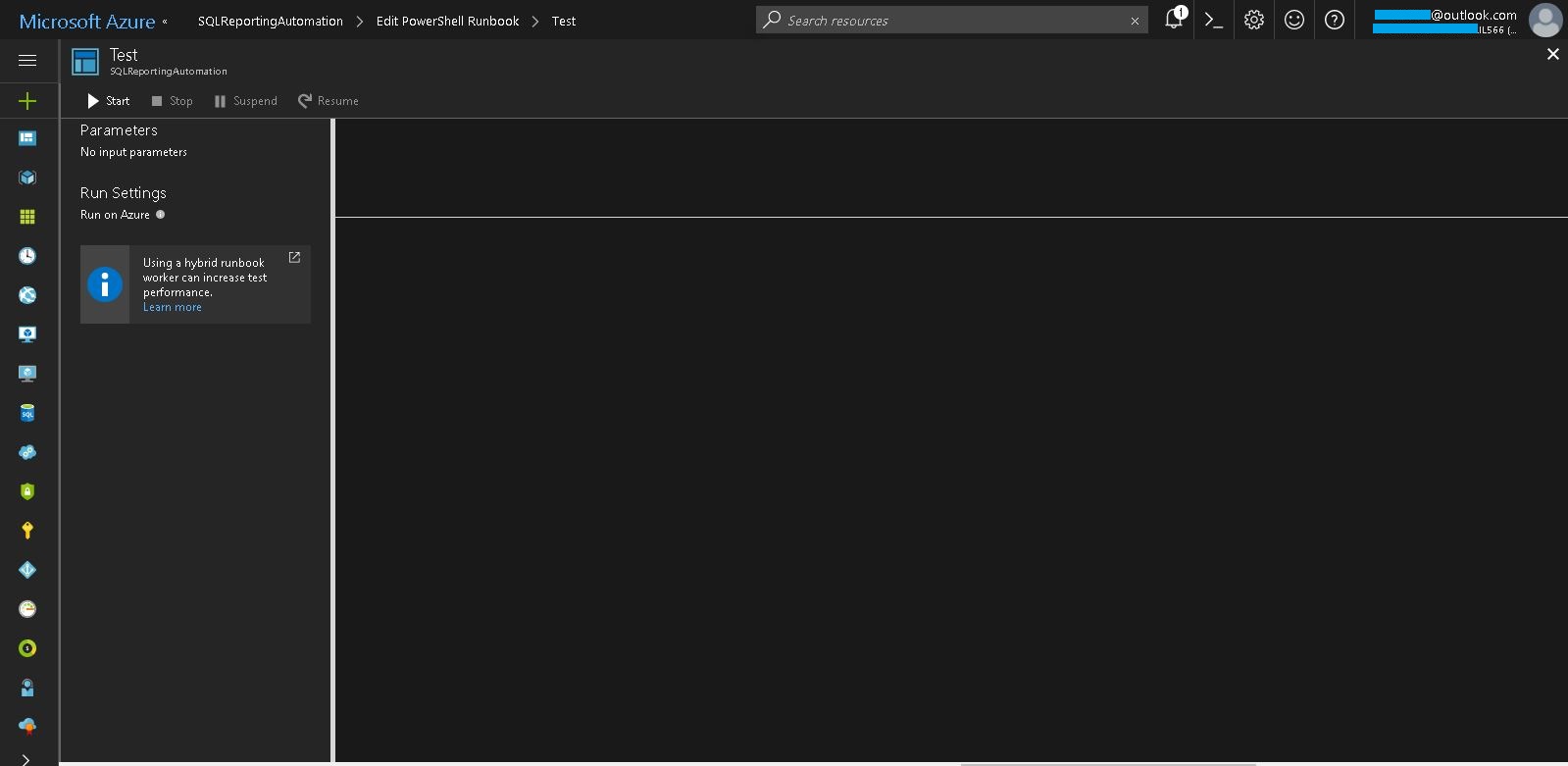Screen dimensions: 1568x766
Task: Open the dropdown chevron beside Microsoft Azure
Action: 165,22
